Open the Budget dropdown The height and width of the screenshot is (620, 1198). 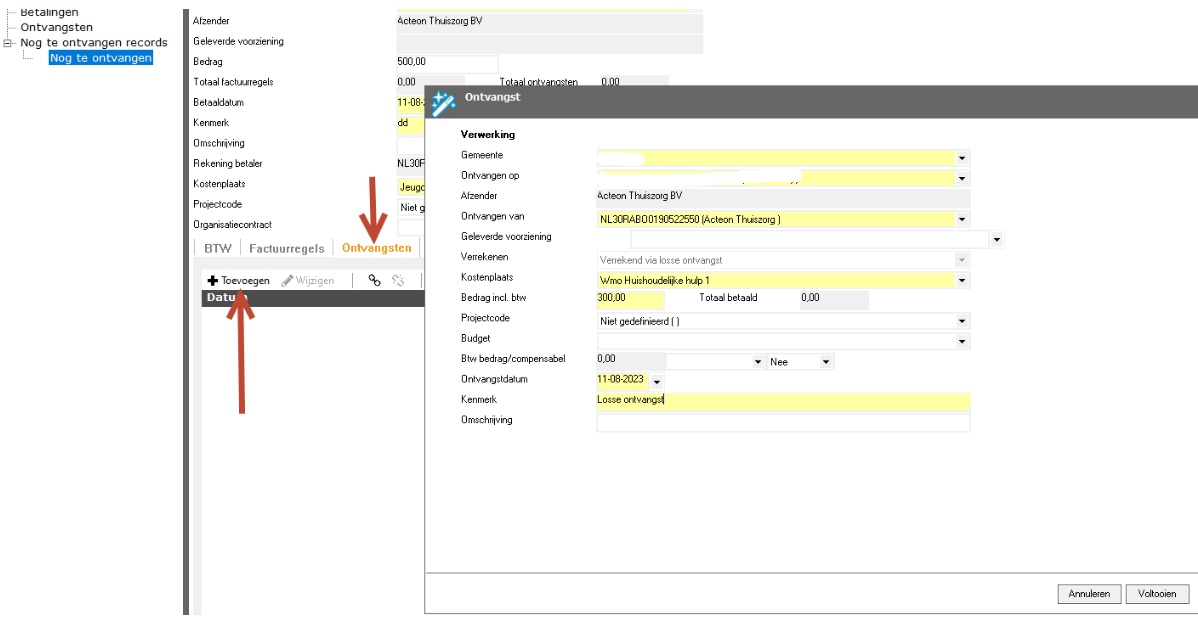[x=962, y=342]
